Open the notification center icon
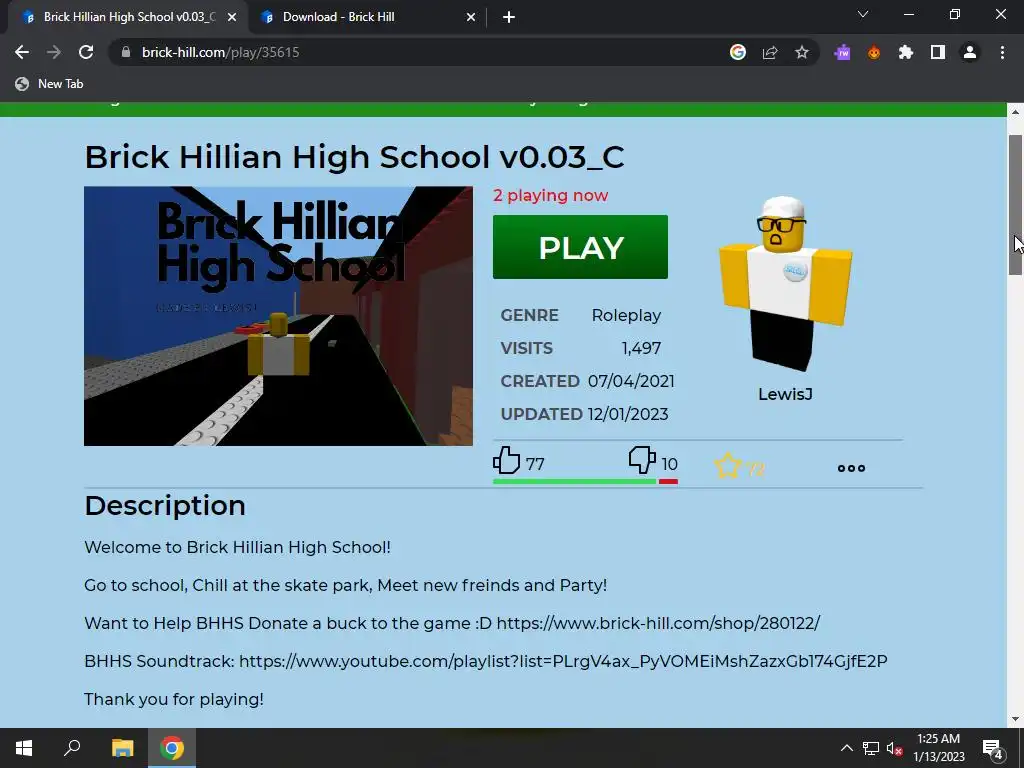Image resolution: width=1024 pixels, height=768 pixels. pyautogui.click(x=993, y=748)
